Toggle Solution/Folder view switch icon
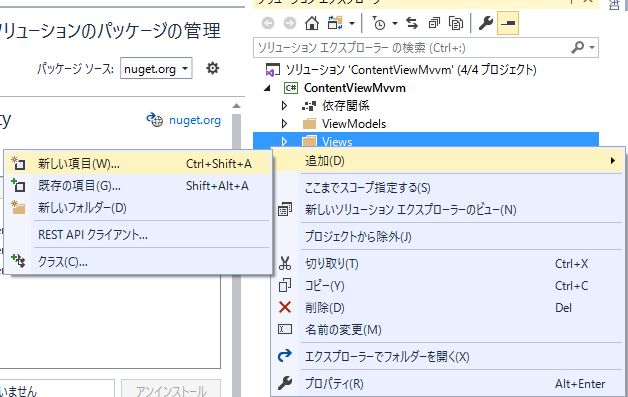Screen dimensions: 628x397 click(335, 23)
